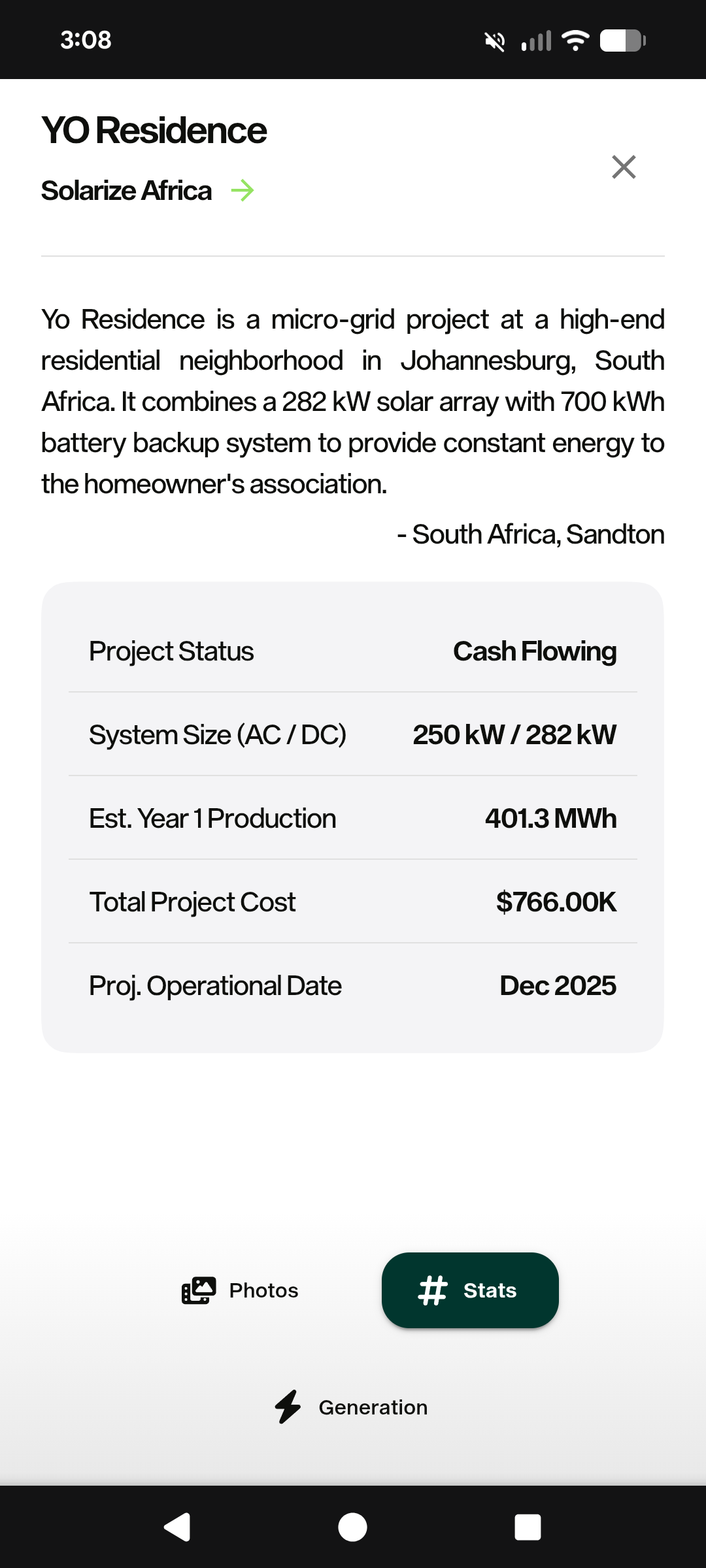Screen dimensions: 706x1568
Task: Click the hashtag icon inside the Stats button
Action: click(434, 1290)
